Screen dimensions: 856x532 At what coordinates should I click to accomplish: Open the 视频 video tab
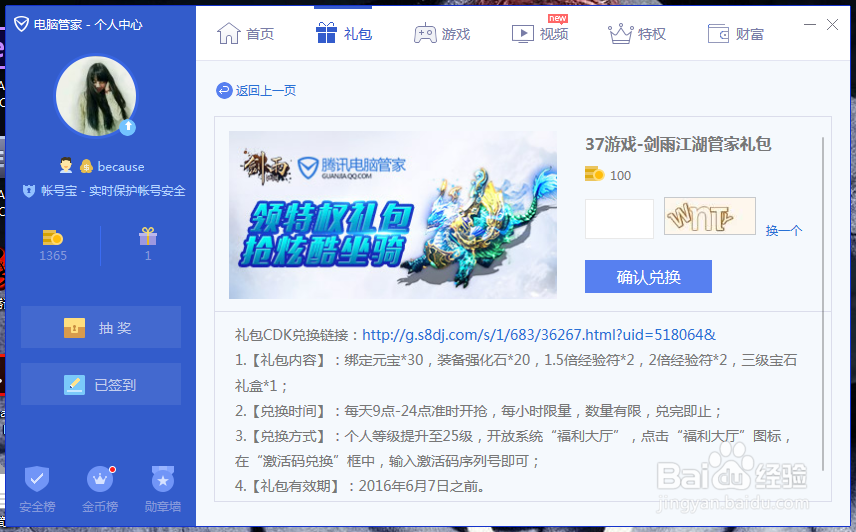(x=540, y=34)
